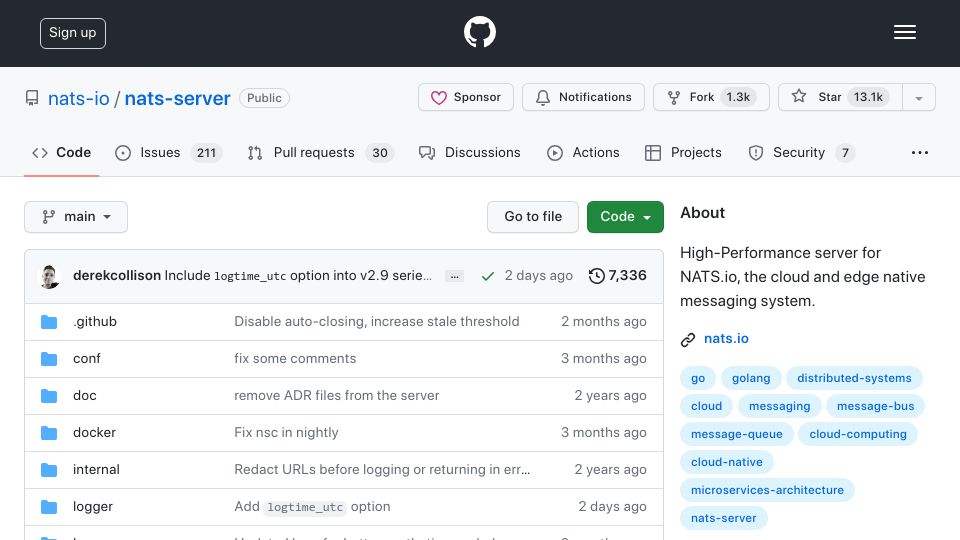960x540 pixels.
Task: Click derekcollison's avatar thumbnail
Action: pos(50,276)
